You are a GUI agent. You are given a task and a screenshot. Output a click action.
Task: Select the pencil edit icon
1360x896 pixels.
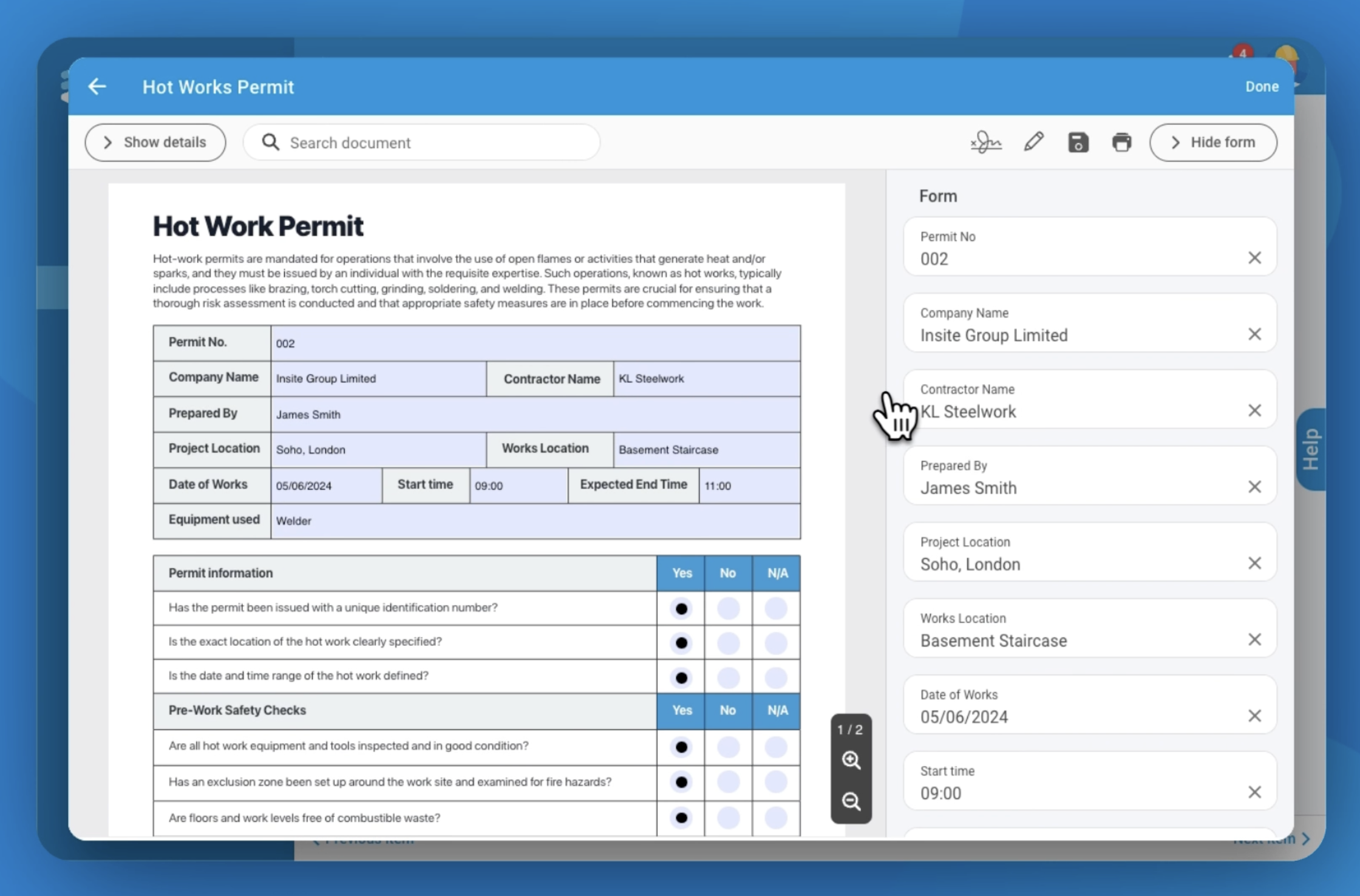click(x=1033, y=143)
